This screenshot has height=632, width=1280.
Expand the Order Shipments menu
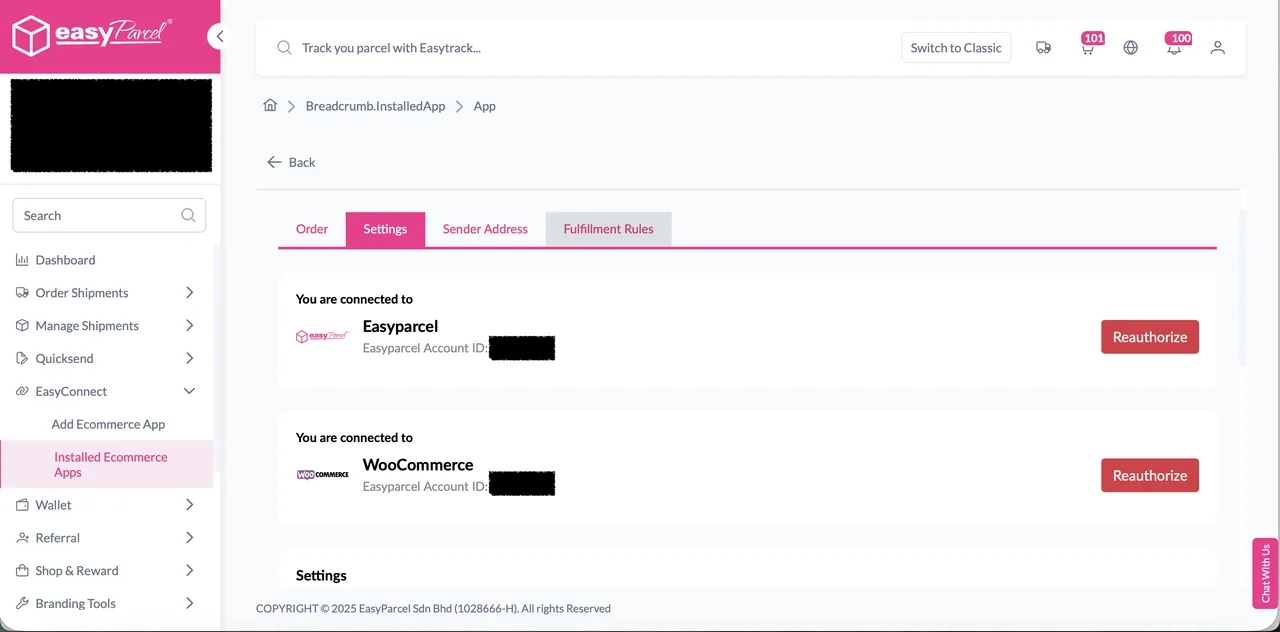click(x=189, y=292)
